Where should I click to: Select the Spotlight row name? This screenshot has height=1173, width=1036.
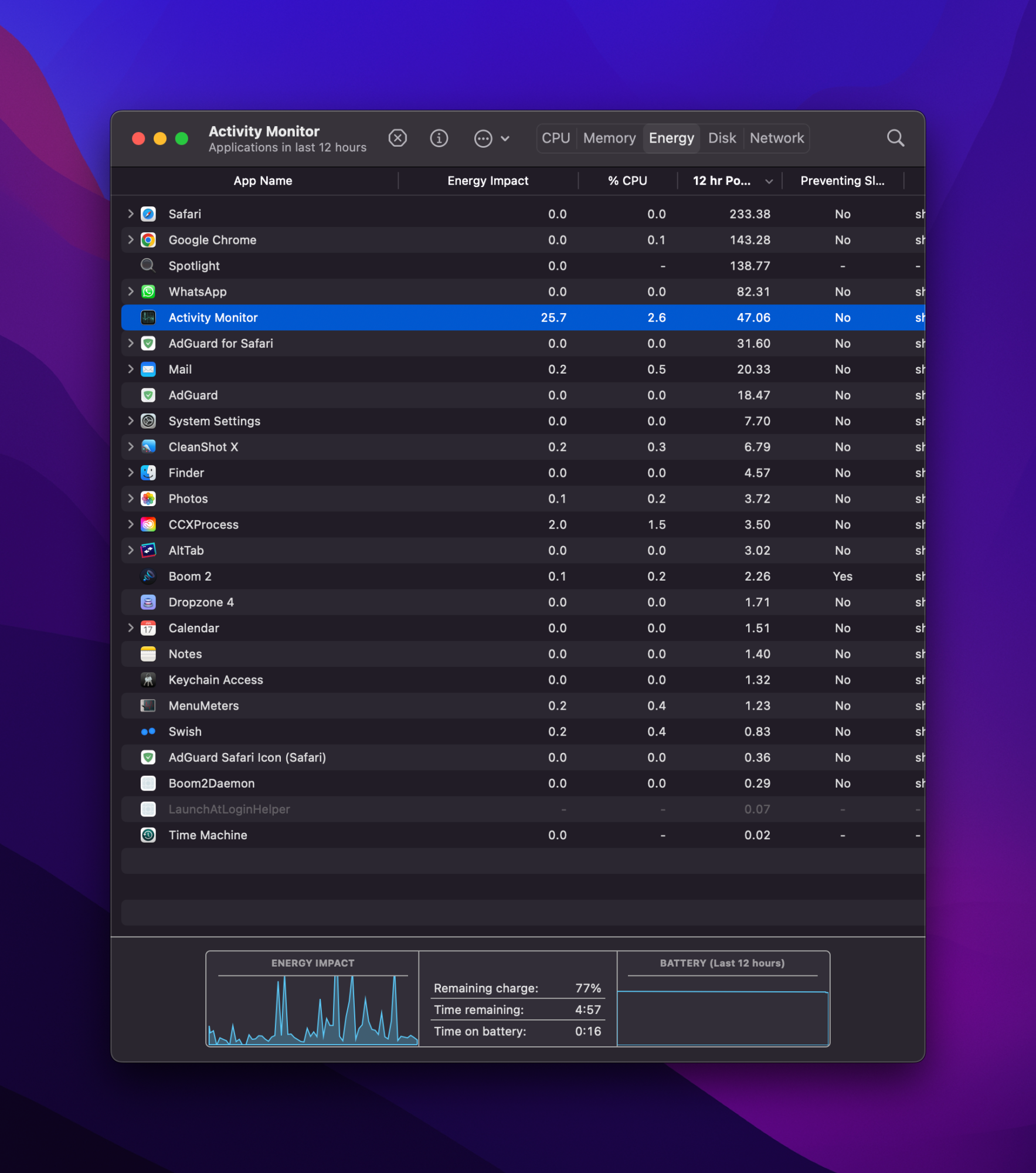(x=194, y=266)
